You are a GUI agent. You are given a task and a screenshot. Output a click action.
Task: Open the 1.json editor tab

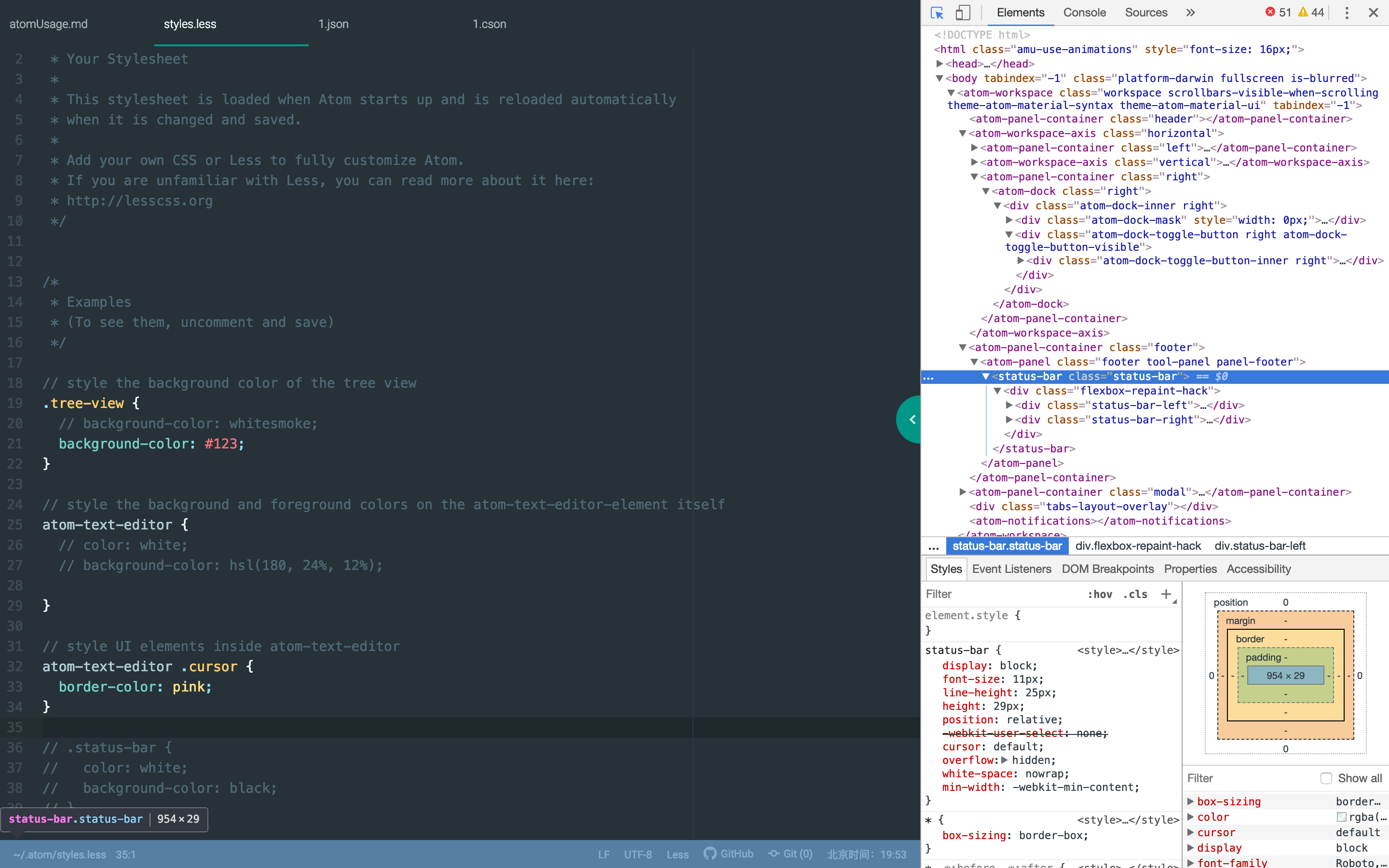click(333, 24)
